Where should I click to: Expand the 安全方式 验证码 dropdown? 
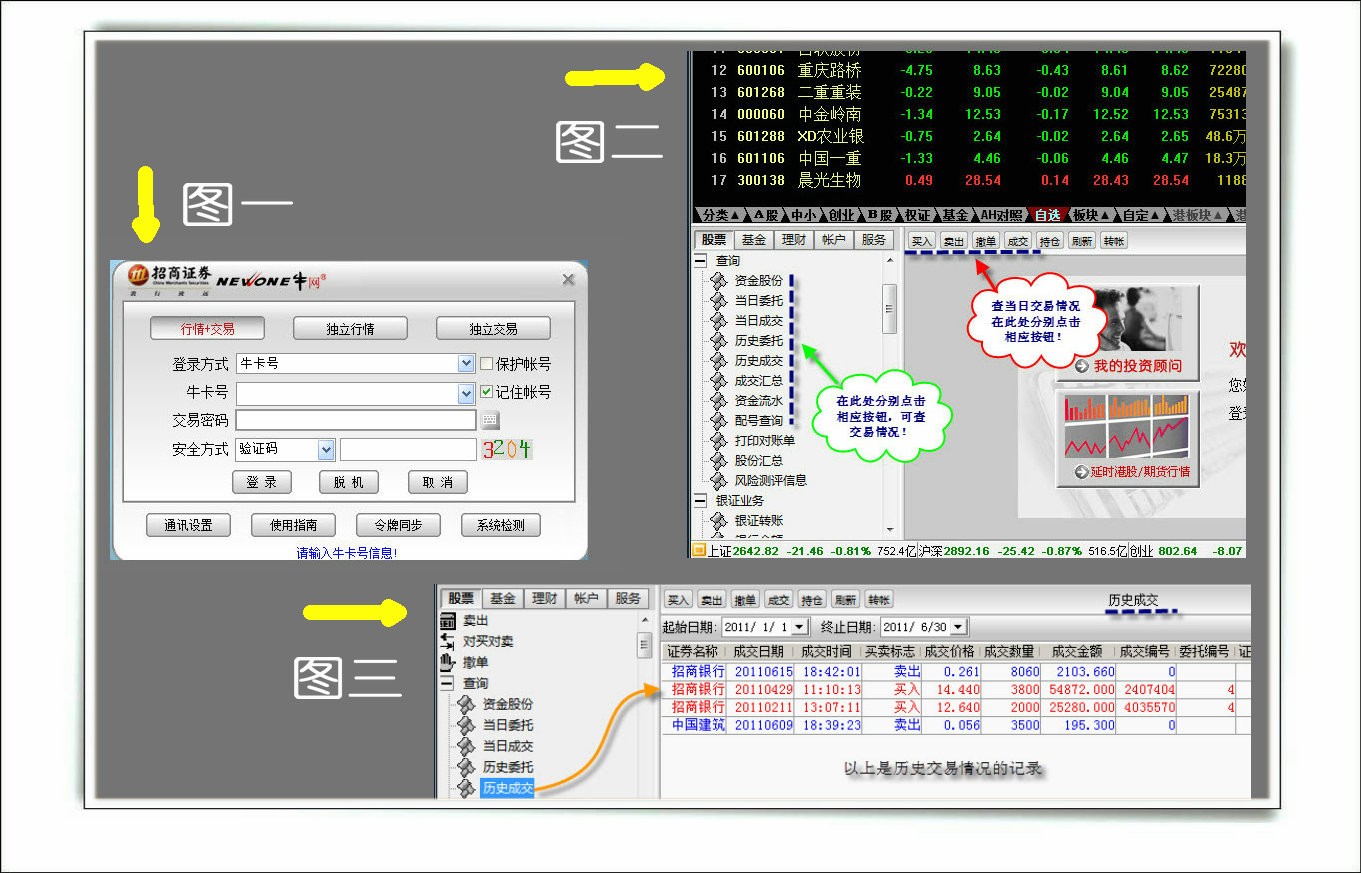point(326,450)
